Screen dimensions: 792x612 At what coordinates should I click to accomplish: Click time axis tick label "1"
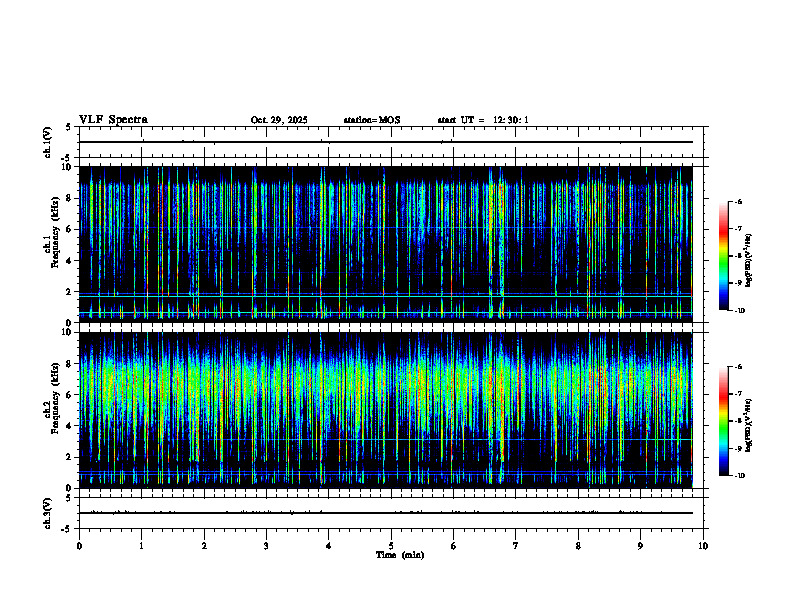coord(141,546)
